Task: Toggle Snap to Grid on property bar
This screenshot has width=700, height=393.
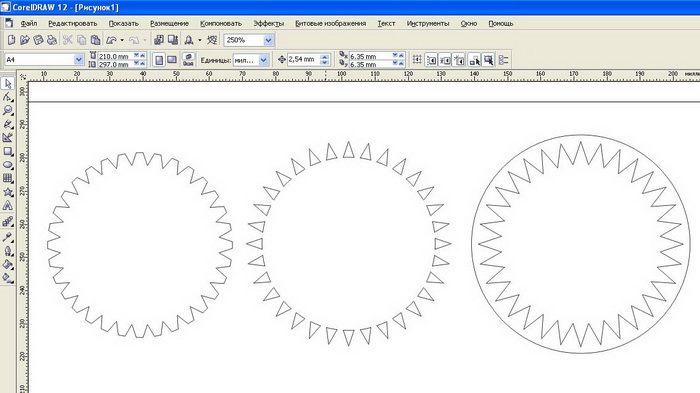Action: 417,59
